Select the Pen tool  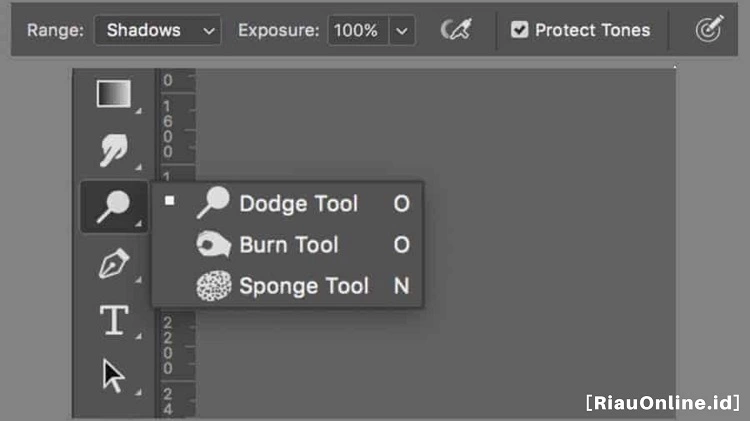click(x=114, y=263)
